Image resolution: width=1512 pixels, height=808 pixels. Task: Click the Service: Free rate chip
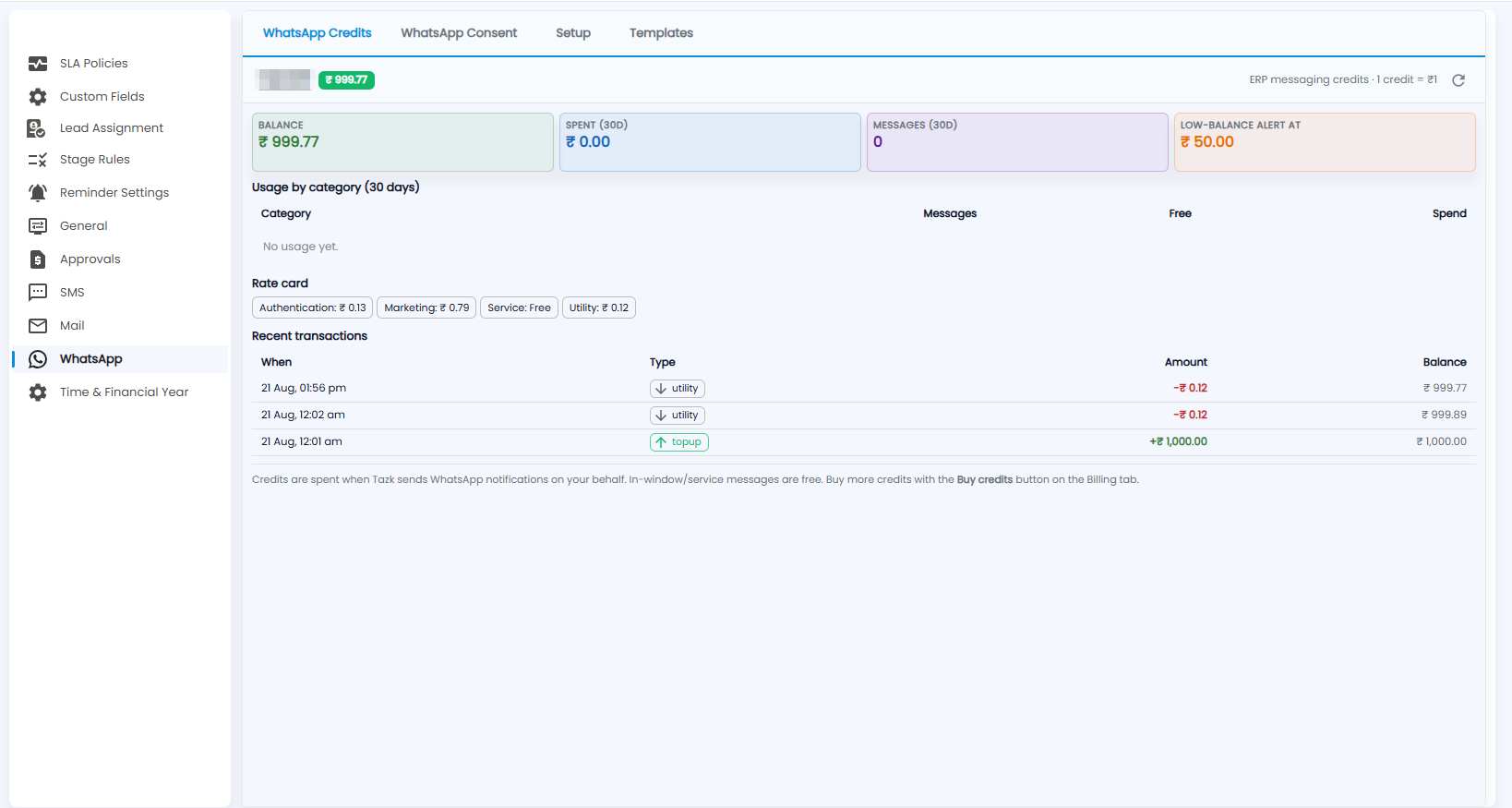tap(519, 308)
